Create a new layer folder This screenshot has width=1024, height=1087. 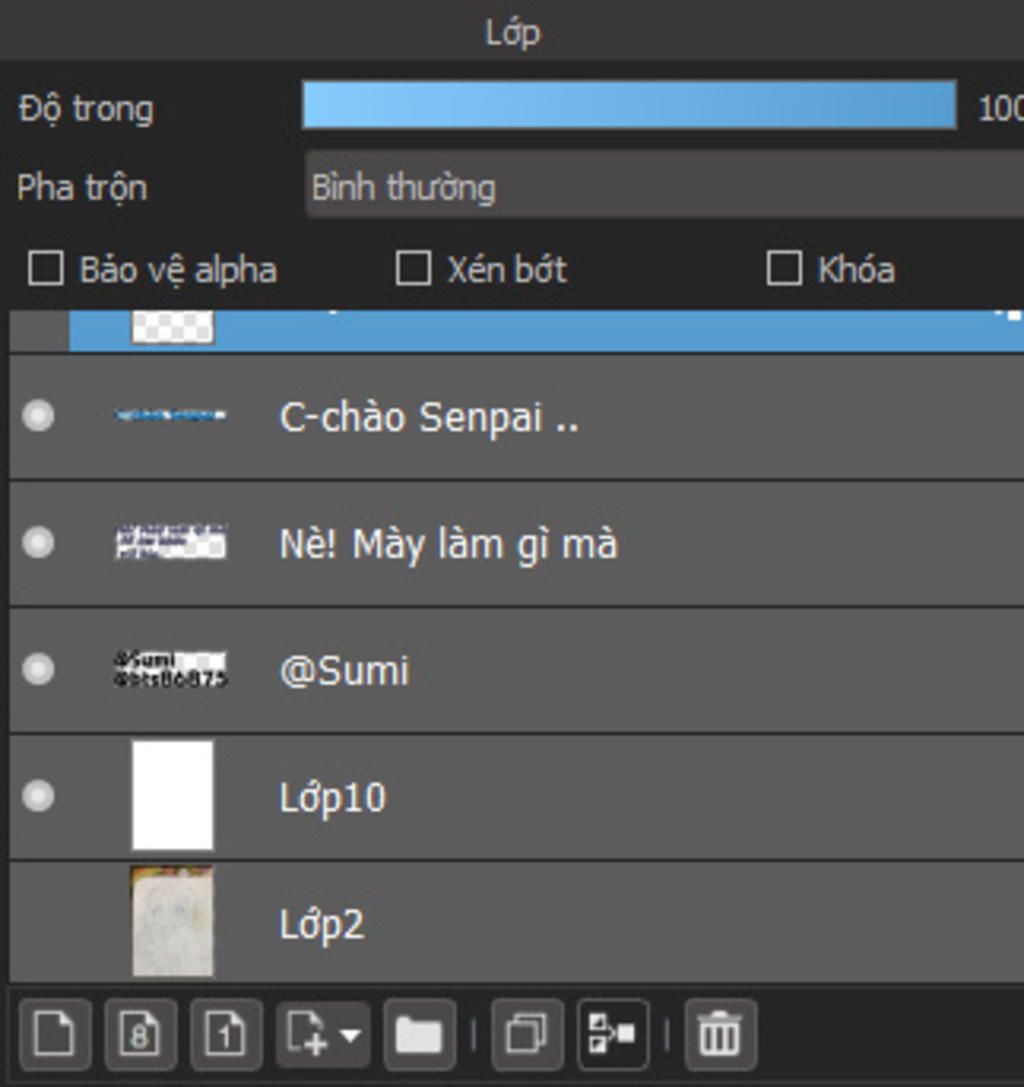[419, 1034]
